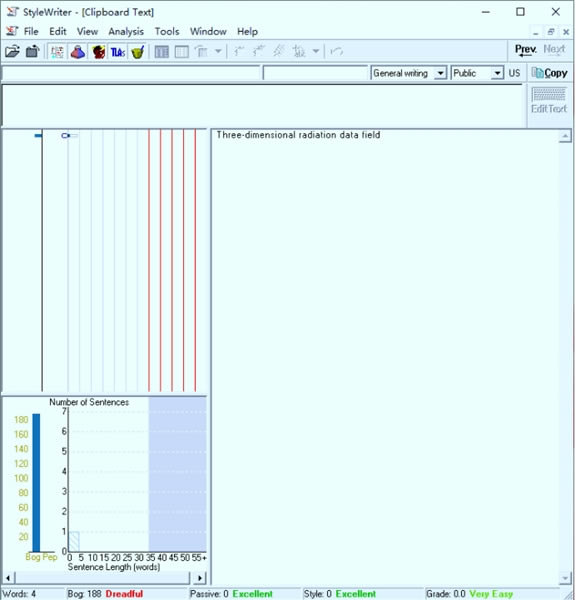575x600 pixels.
Task: Click the horizontal scrollbar right arrow
Action: point(199,578)
